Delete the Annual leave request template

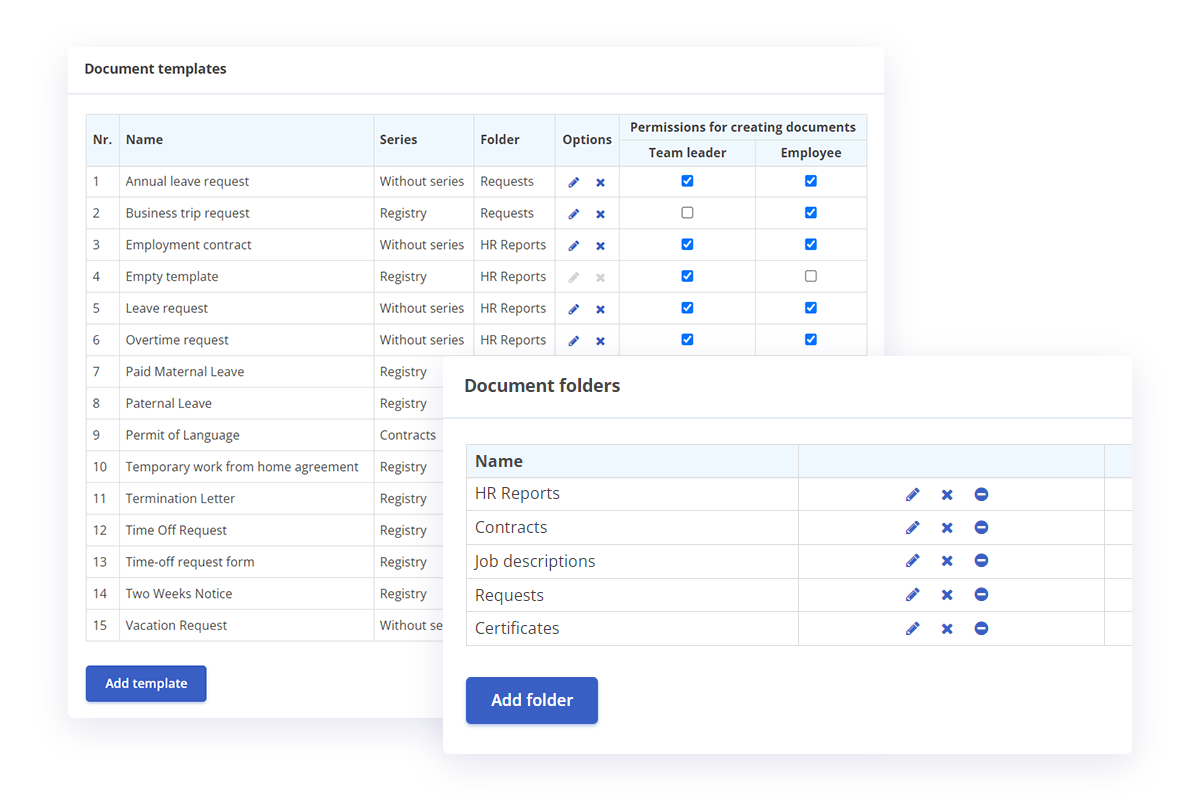point(600,182)
